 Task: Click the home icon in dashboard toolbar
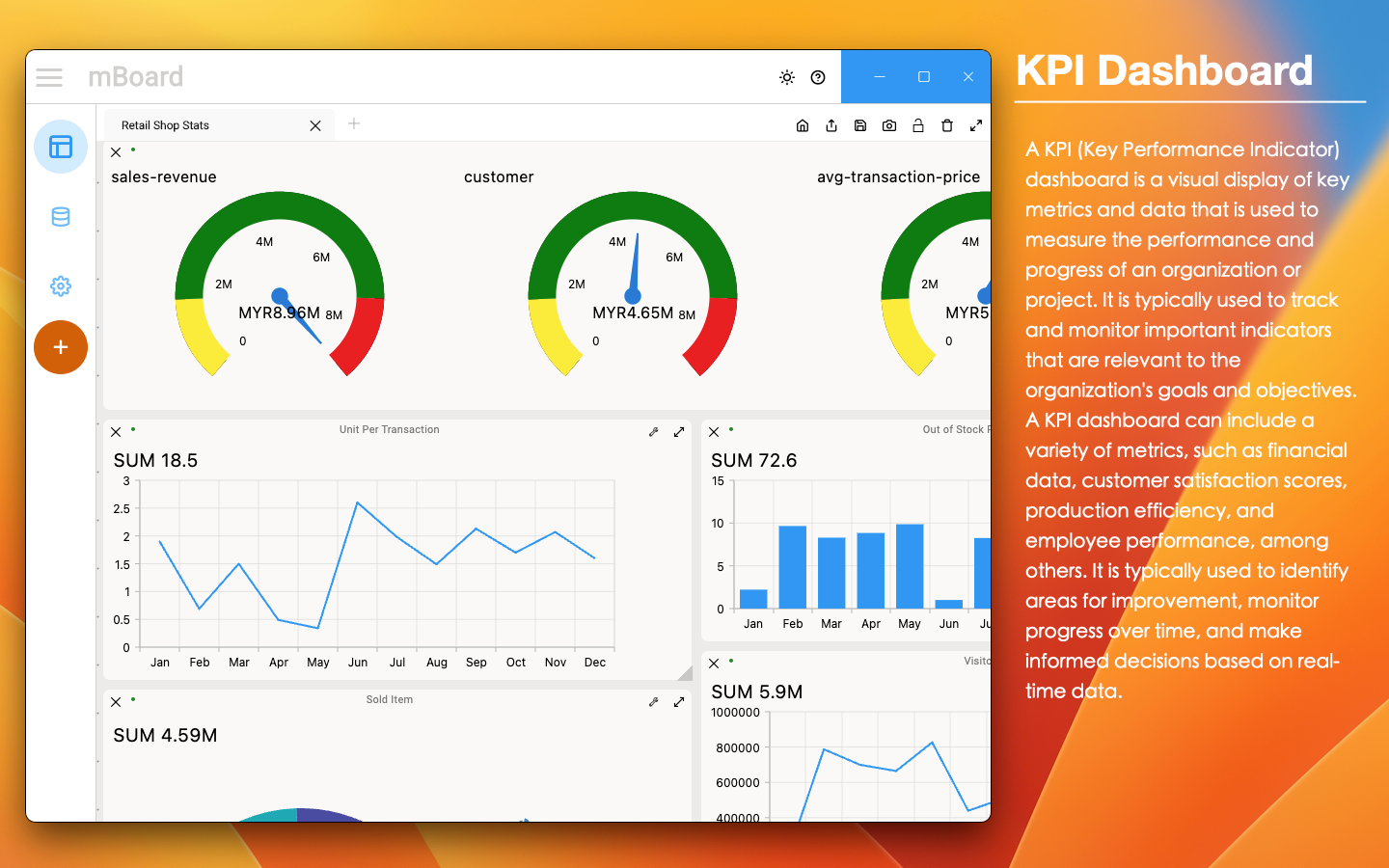click(x=803, y=125)
